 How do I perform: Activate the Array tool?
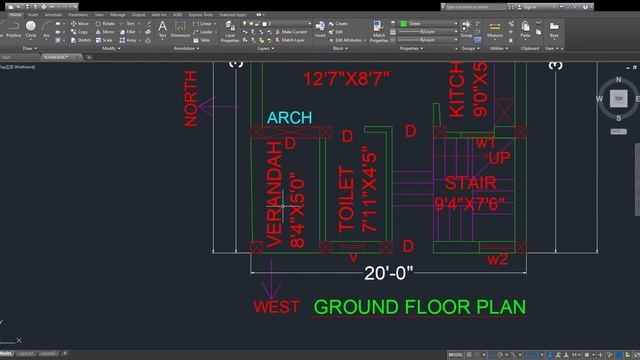[128, 40]
